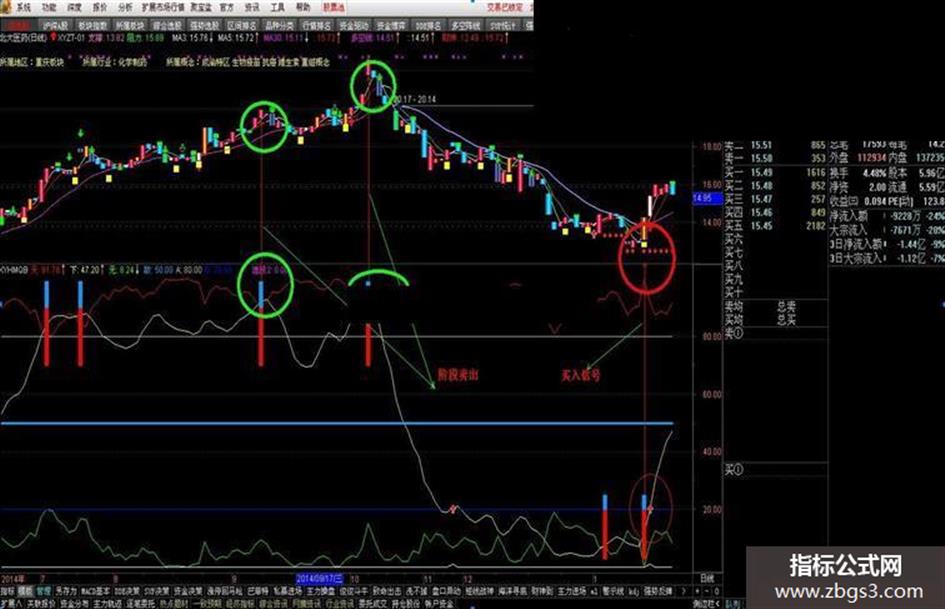This screenshot has width=945, height=609.
Task: Select the 指标 tab in the bottom bar
Action: 7,591
